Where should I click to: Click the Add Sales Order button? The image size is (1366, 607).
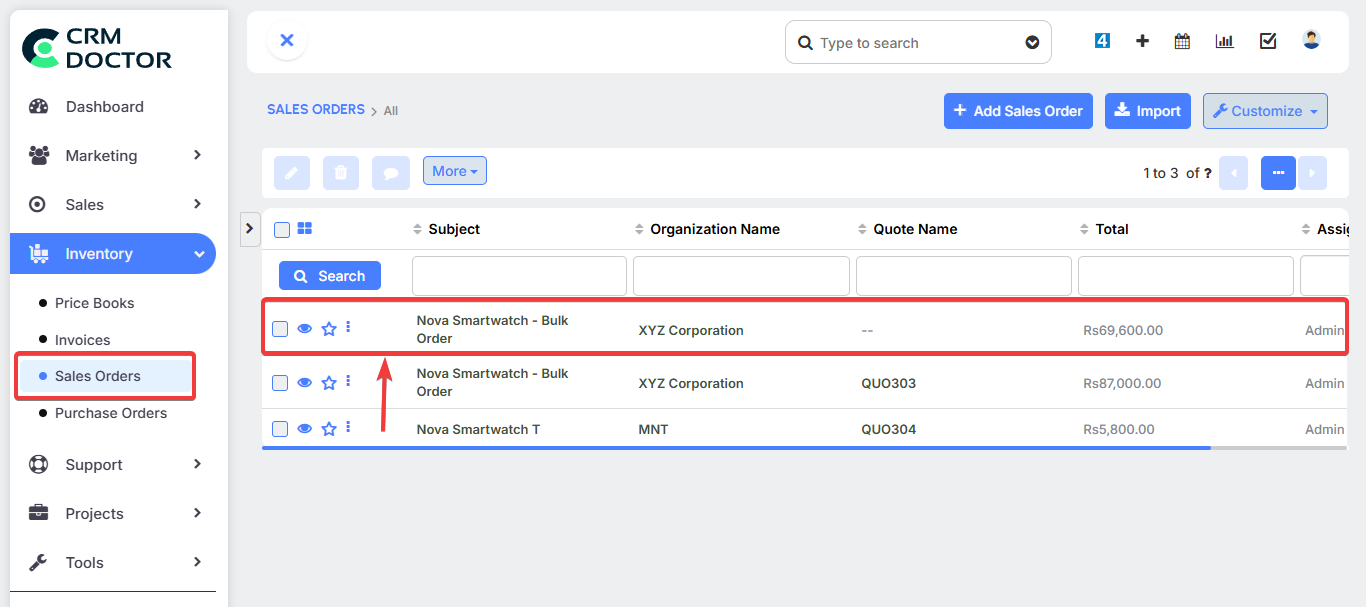[1018, 111]
